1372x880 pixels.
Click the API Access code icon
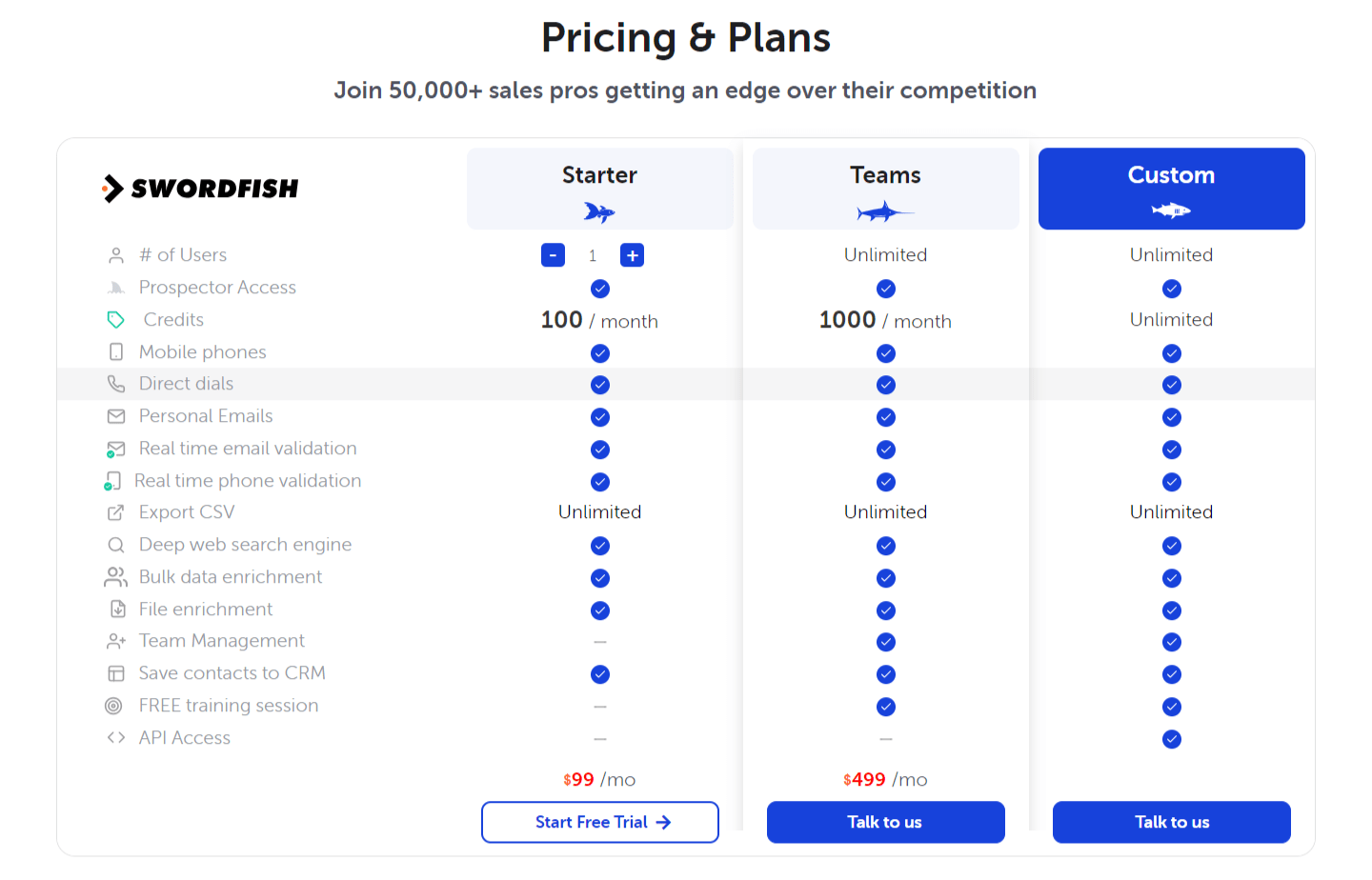coord(116,738)
